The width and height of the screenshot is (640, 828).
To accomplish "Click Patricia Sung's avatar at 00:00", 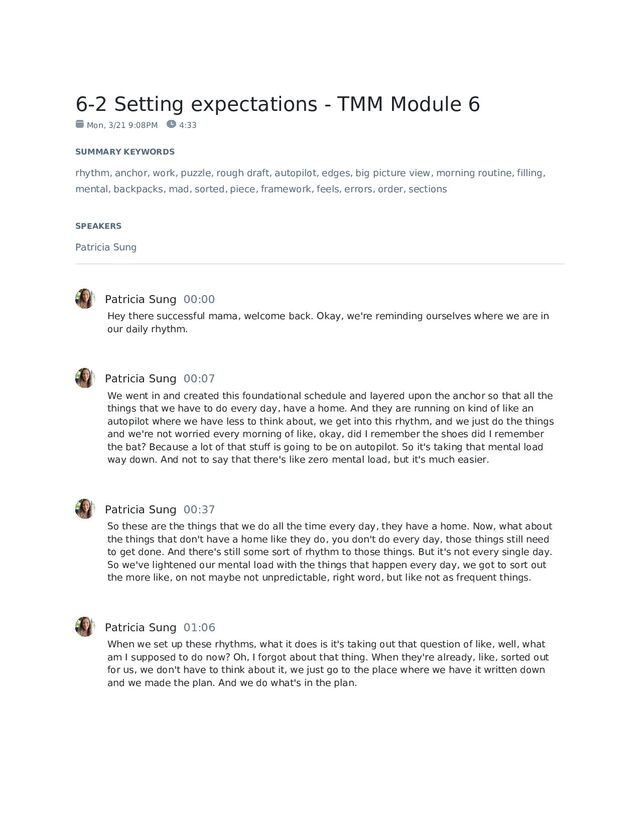I will click(x=85, y=298).
